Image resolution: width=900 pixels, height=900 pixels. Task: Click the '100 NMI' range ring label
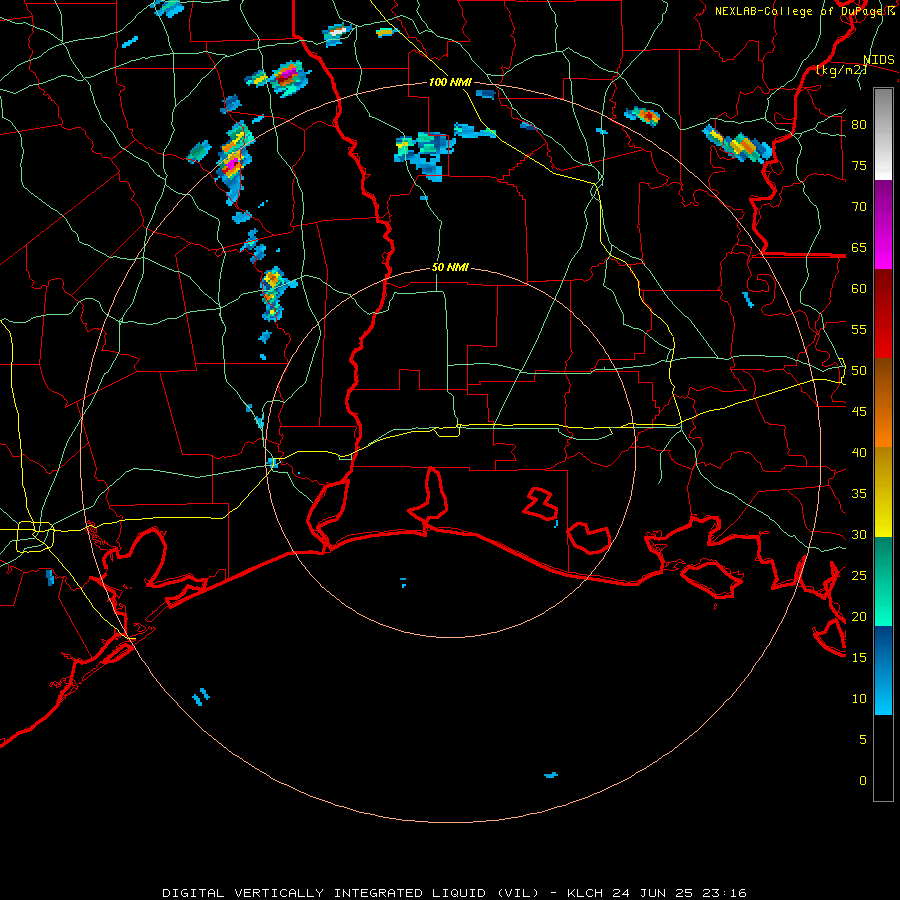coord(450,82)
